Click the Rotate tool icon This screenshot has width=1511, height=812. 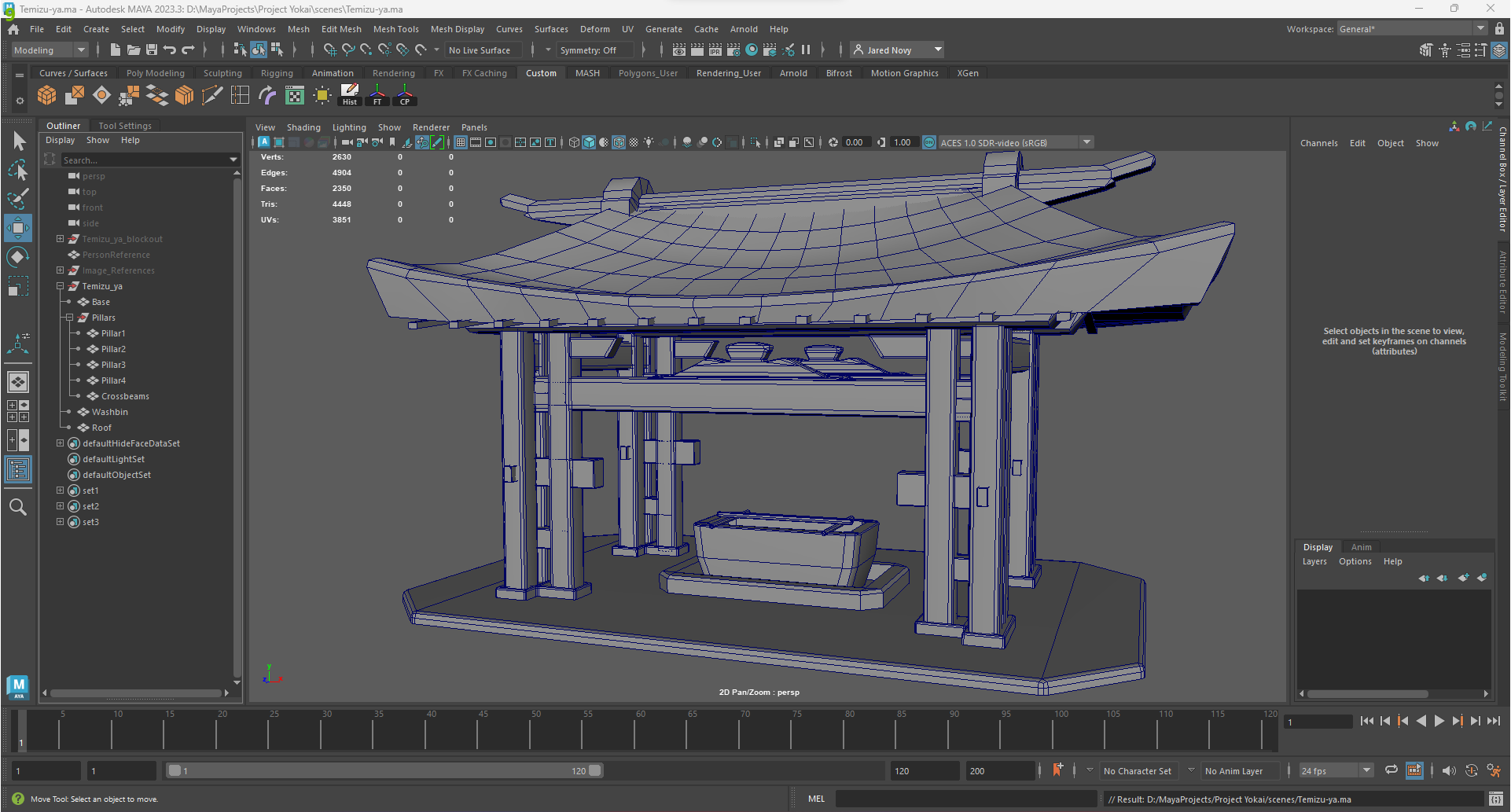pyautogui.click(x=17, y=257)
